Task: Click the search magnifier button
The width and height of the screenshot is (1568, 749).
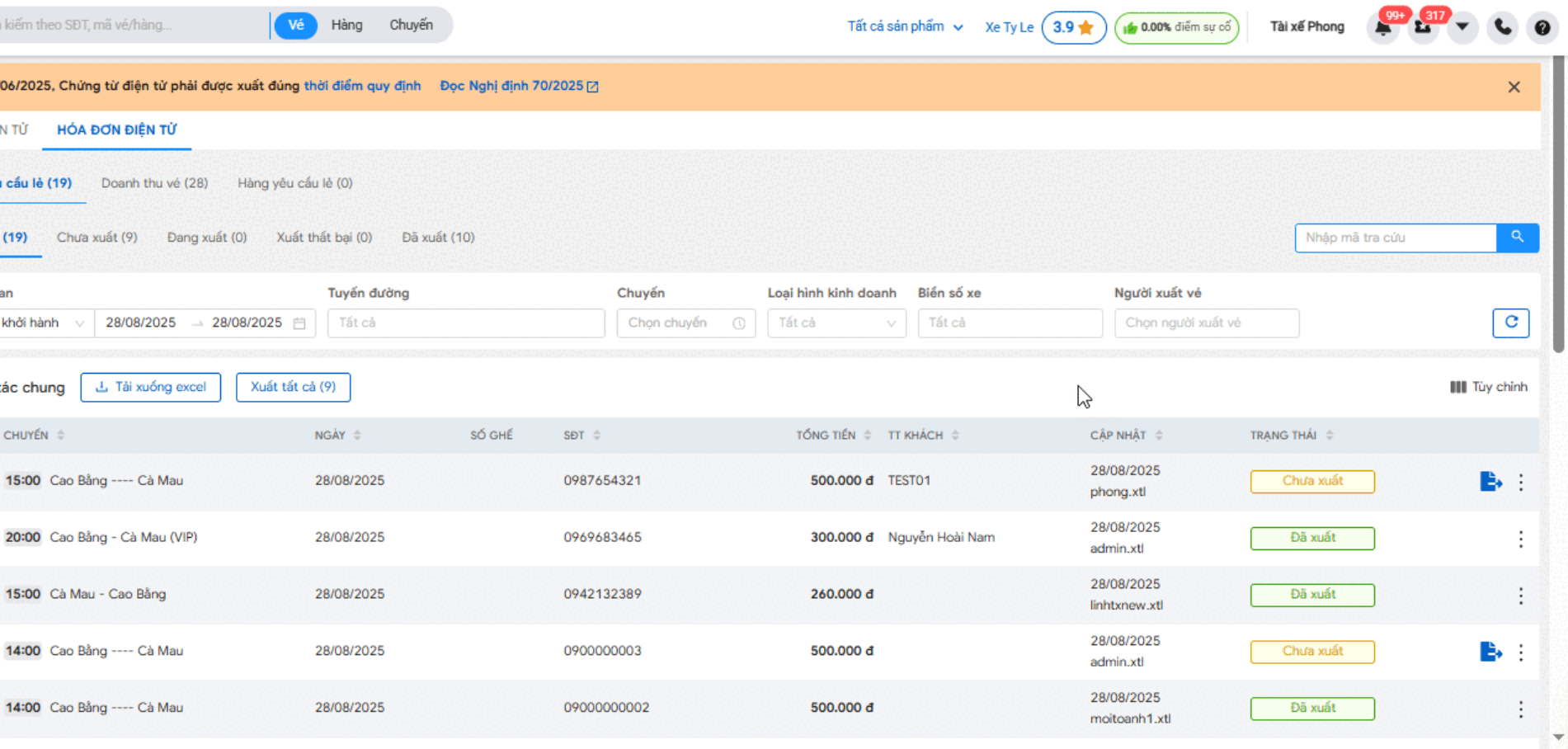Action: (x=1517, y=238)
